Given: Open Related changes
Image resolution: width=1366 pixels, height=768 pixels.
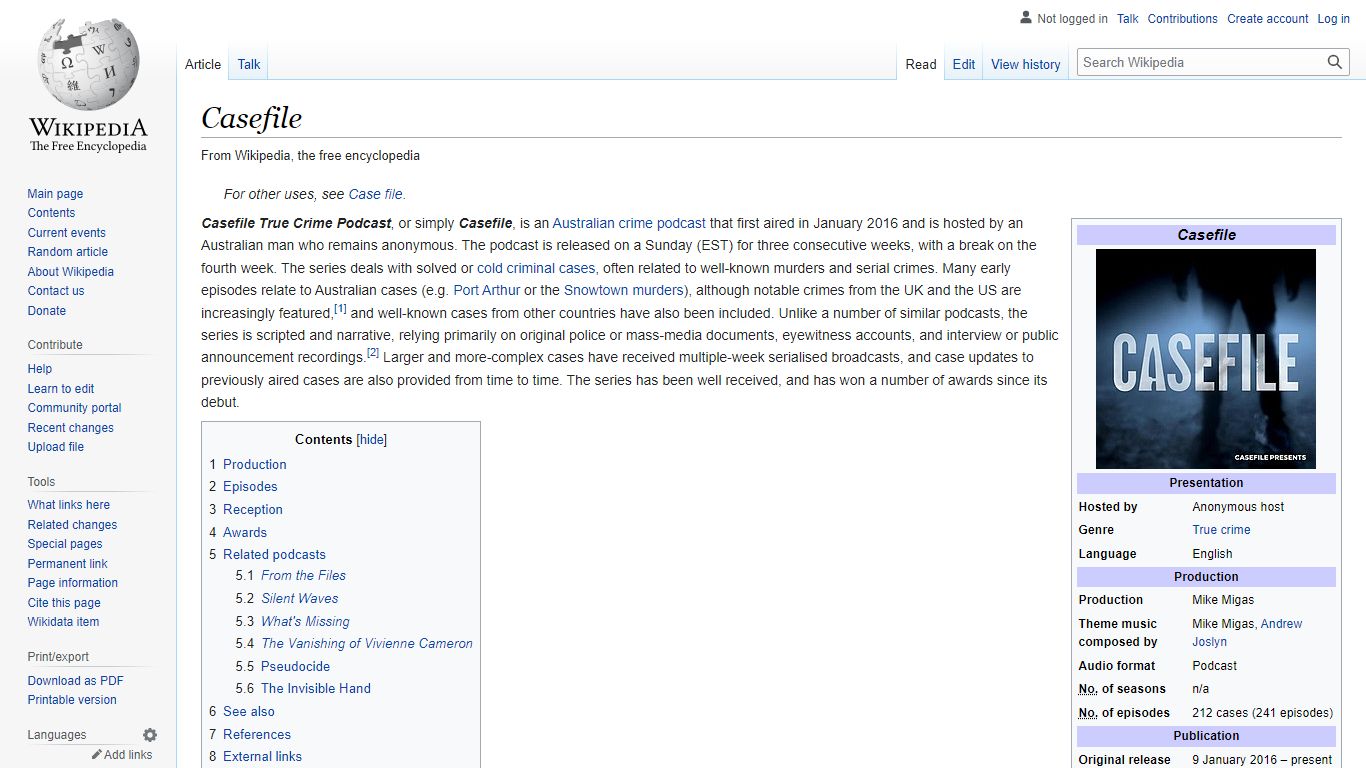Looking at the screenshot, I should 72,525.
